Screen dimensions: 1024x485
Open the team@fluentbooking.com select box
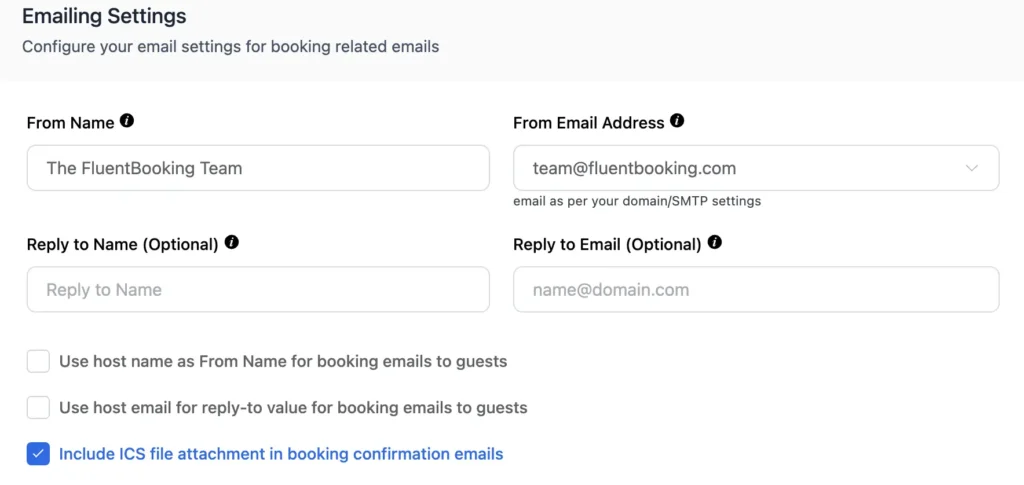(x=756, y=168)
